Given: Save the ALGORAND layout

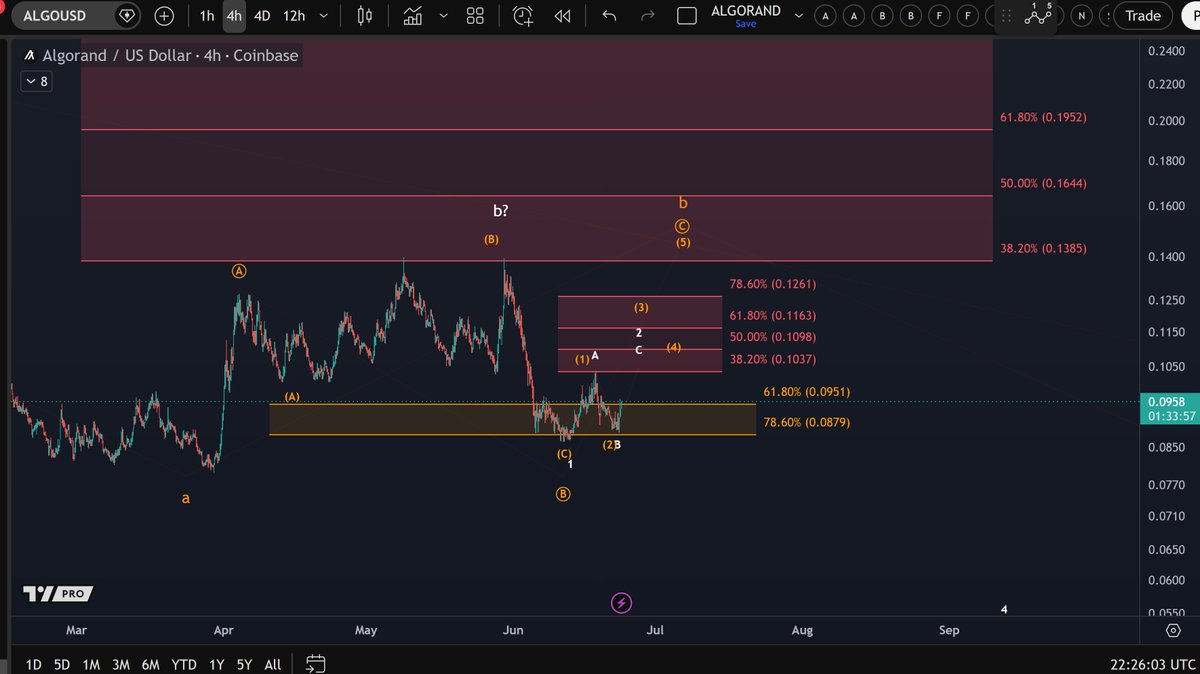Looking at the screenshot, I should 745,24.
